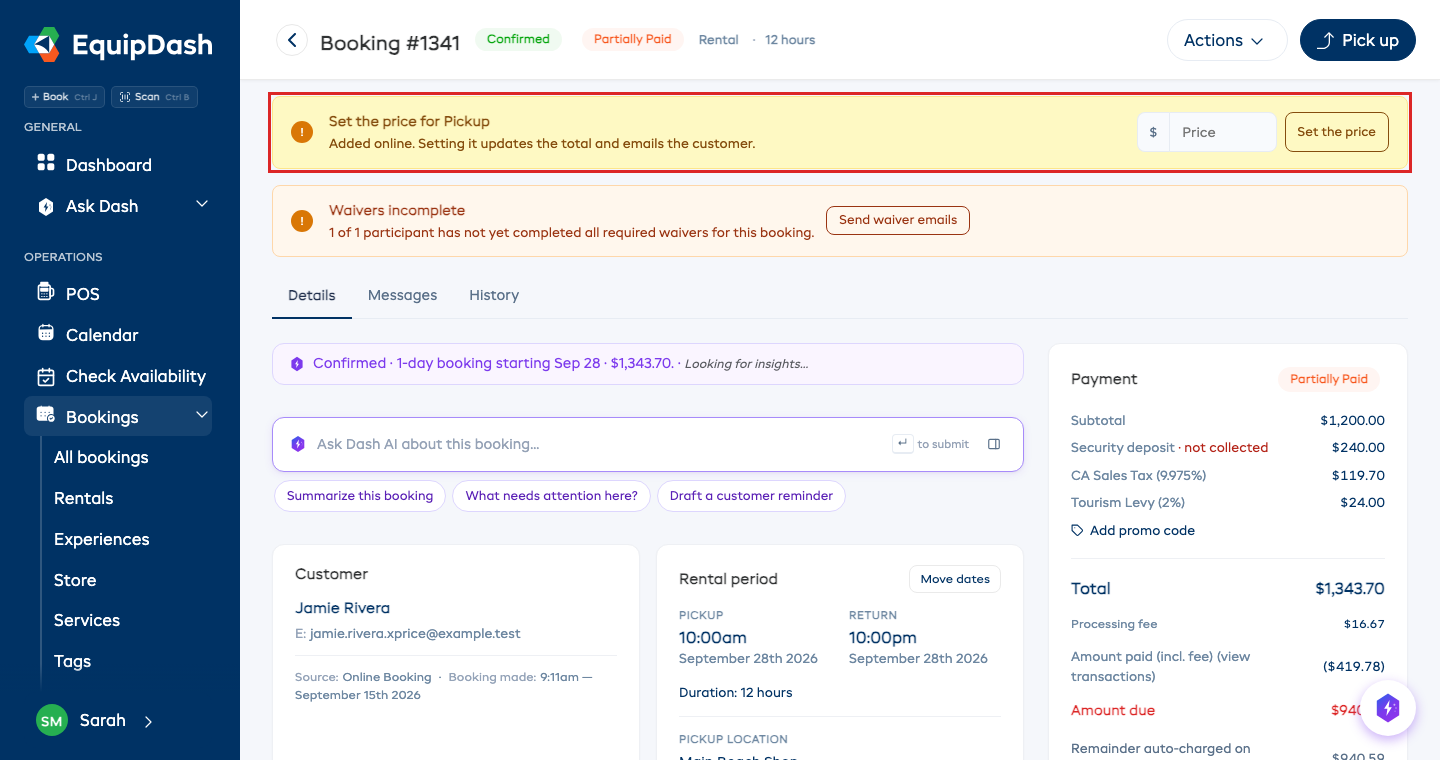This screenshot has height=760, width=1440.
Task: Click the warning icon in Waivers incomplete banner
Action: point(301,221)
